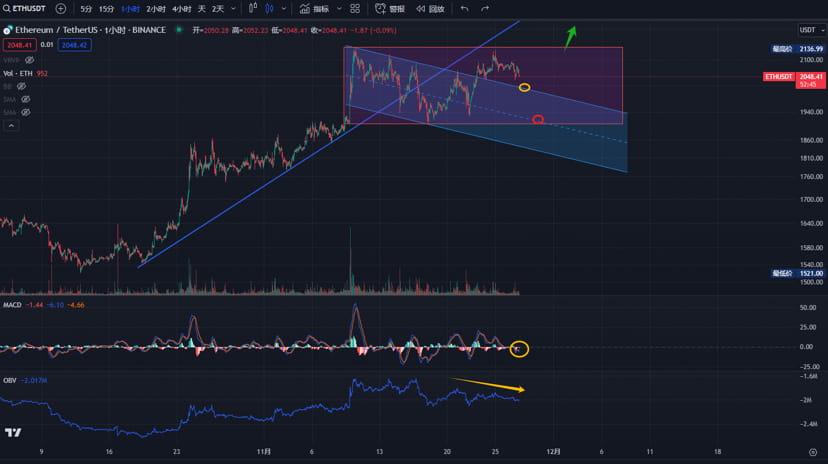Click the plus icon to add a symbol
Viewport: 828px width, 464px height.
[x=61, y=8]
